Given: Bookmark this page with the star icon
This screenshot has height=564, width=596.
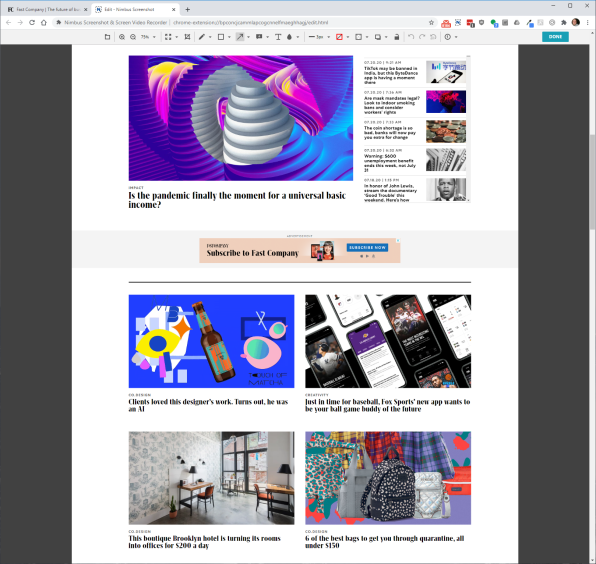Looking at the screenshot, I should click(431, 22).
